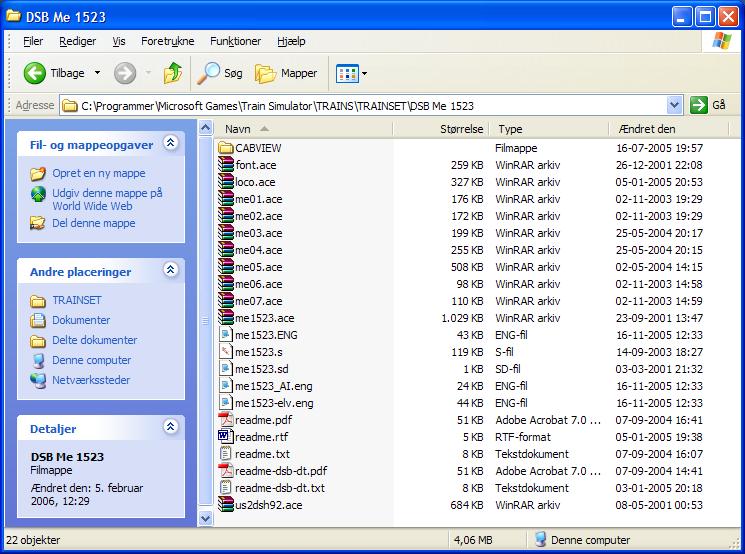Click the Dokumenter link text
The height and width of the screenshot is (554, 745).
point(81,320)
